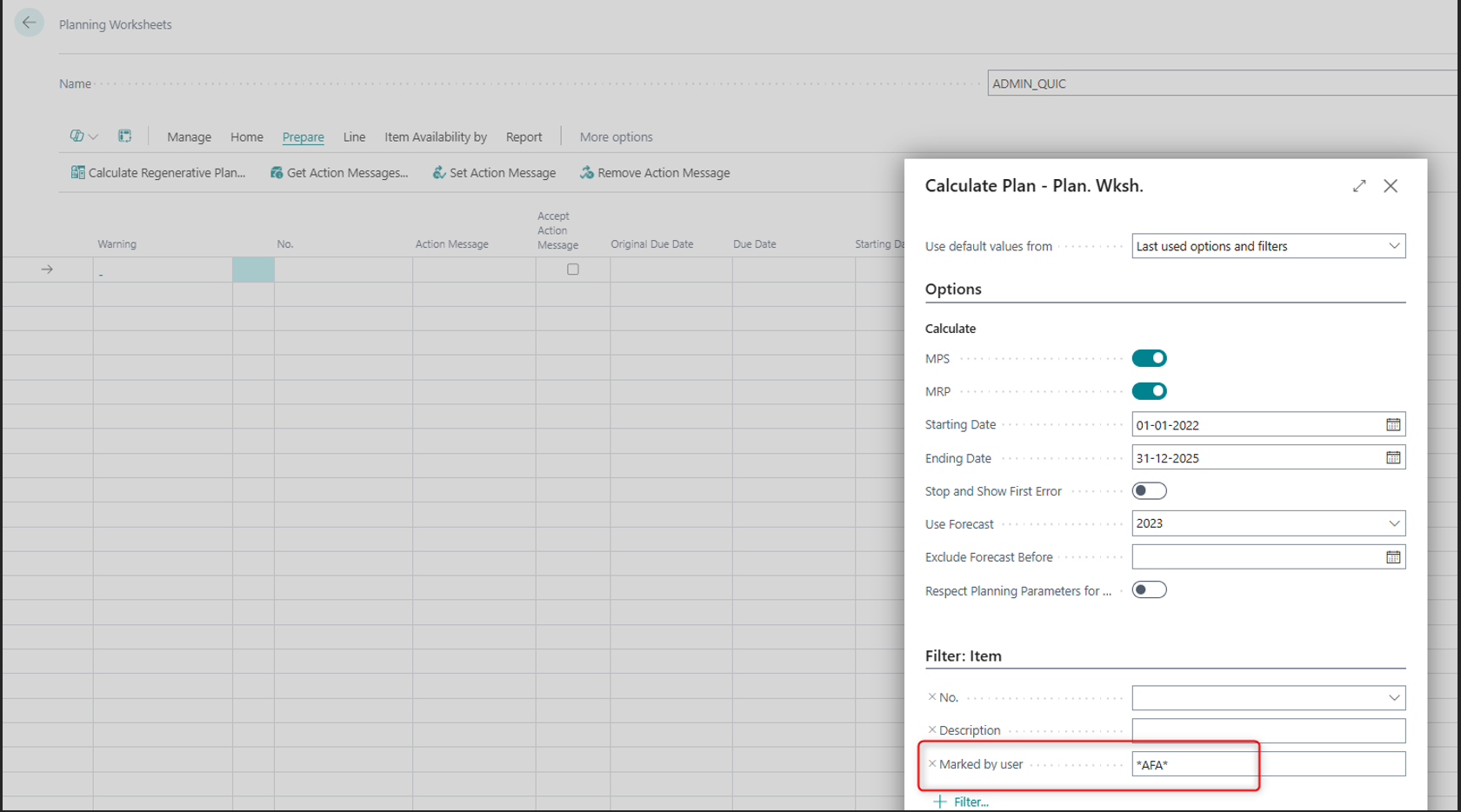Click the back arrow beside Planning Worksheets
Viewport: 1461px width, 812px height.
[29, 23]
